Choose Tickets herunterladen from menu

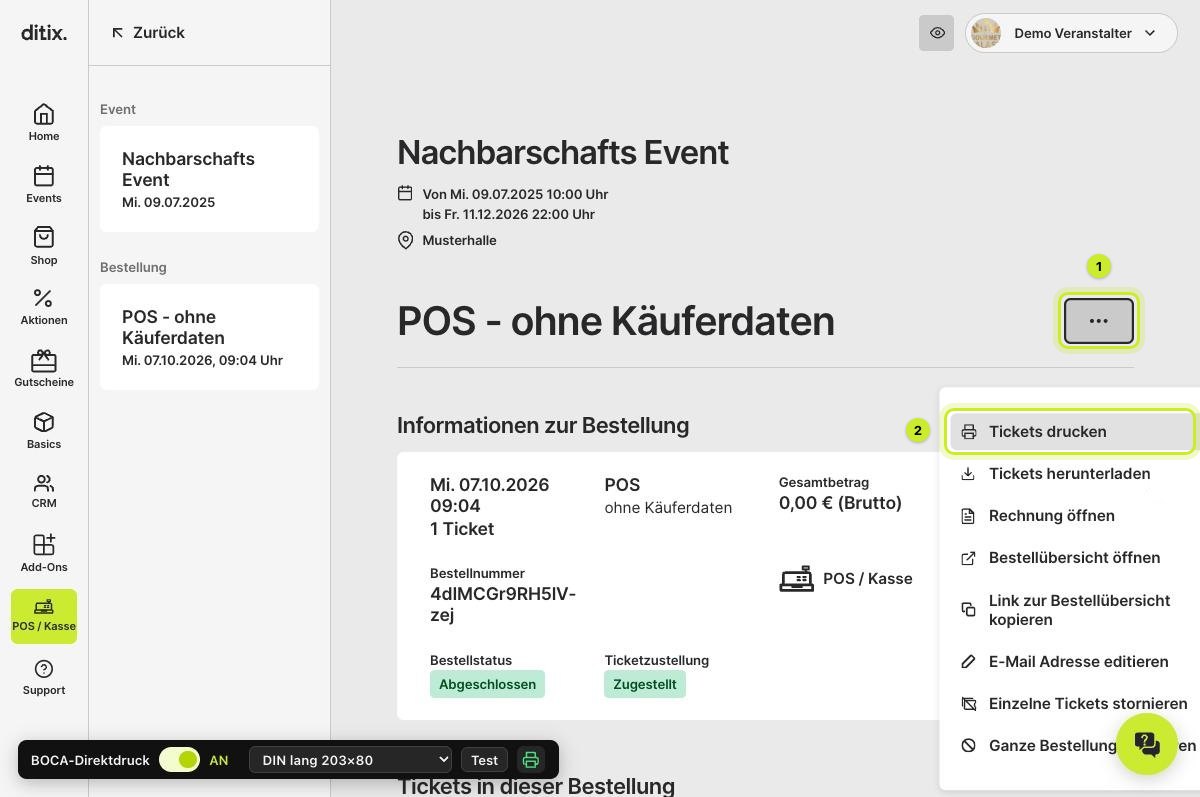1072,474
